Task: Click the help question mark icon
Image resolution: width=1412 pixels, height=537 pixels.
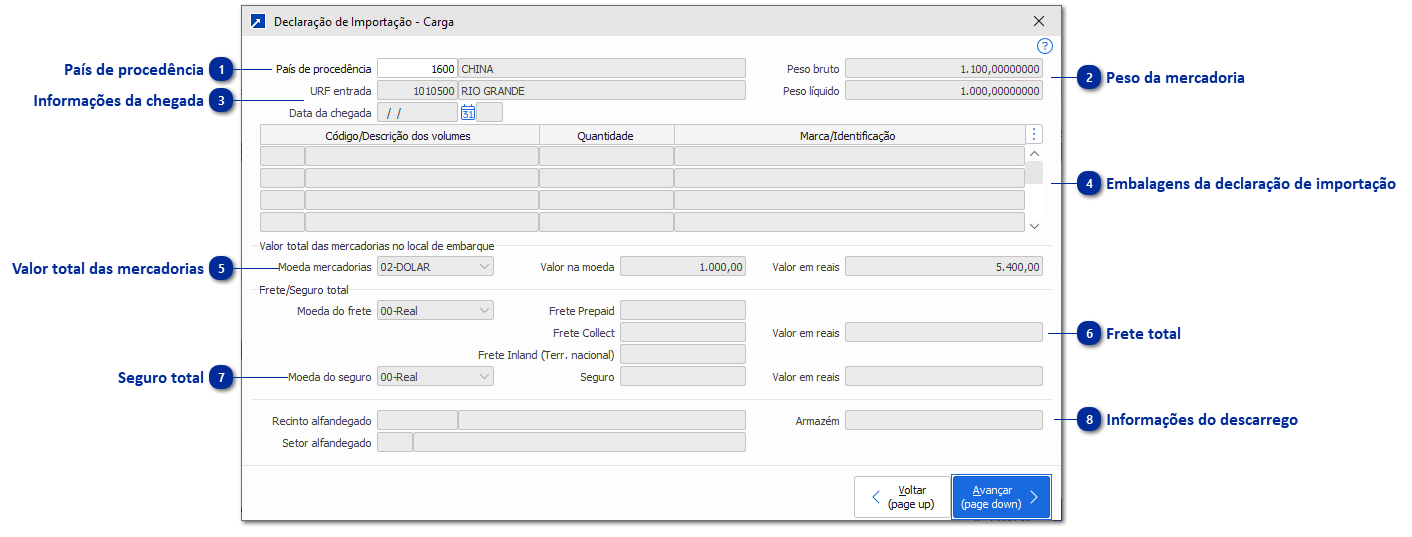Action: pyautogui.click(x=1044, y=46)
